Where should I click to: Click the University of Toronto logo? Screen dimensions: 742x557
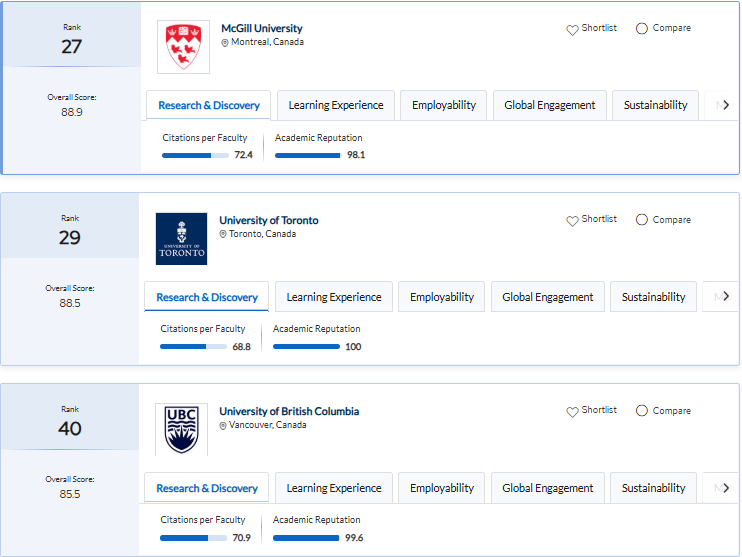tap(181, 239)
